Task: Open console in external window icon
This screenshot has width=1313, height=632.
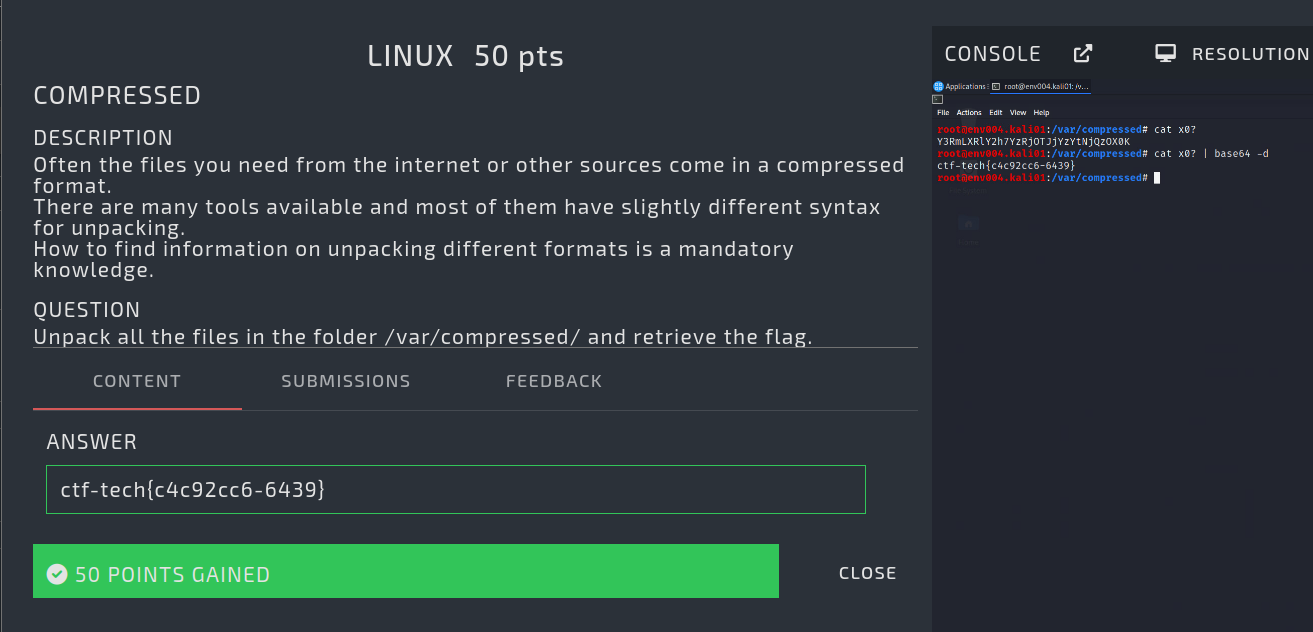Action: [1082, 54]
